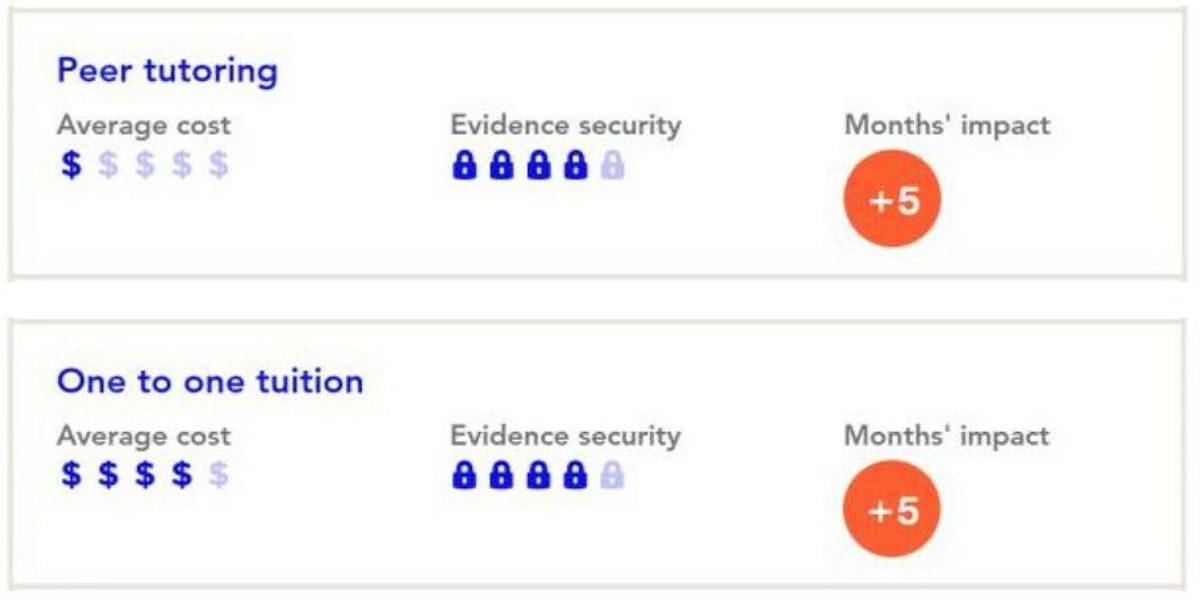Open the One to one tuition heading
Viewport: 1200px width, 600px height.
click(210, 382)
